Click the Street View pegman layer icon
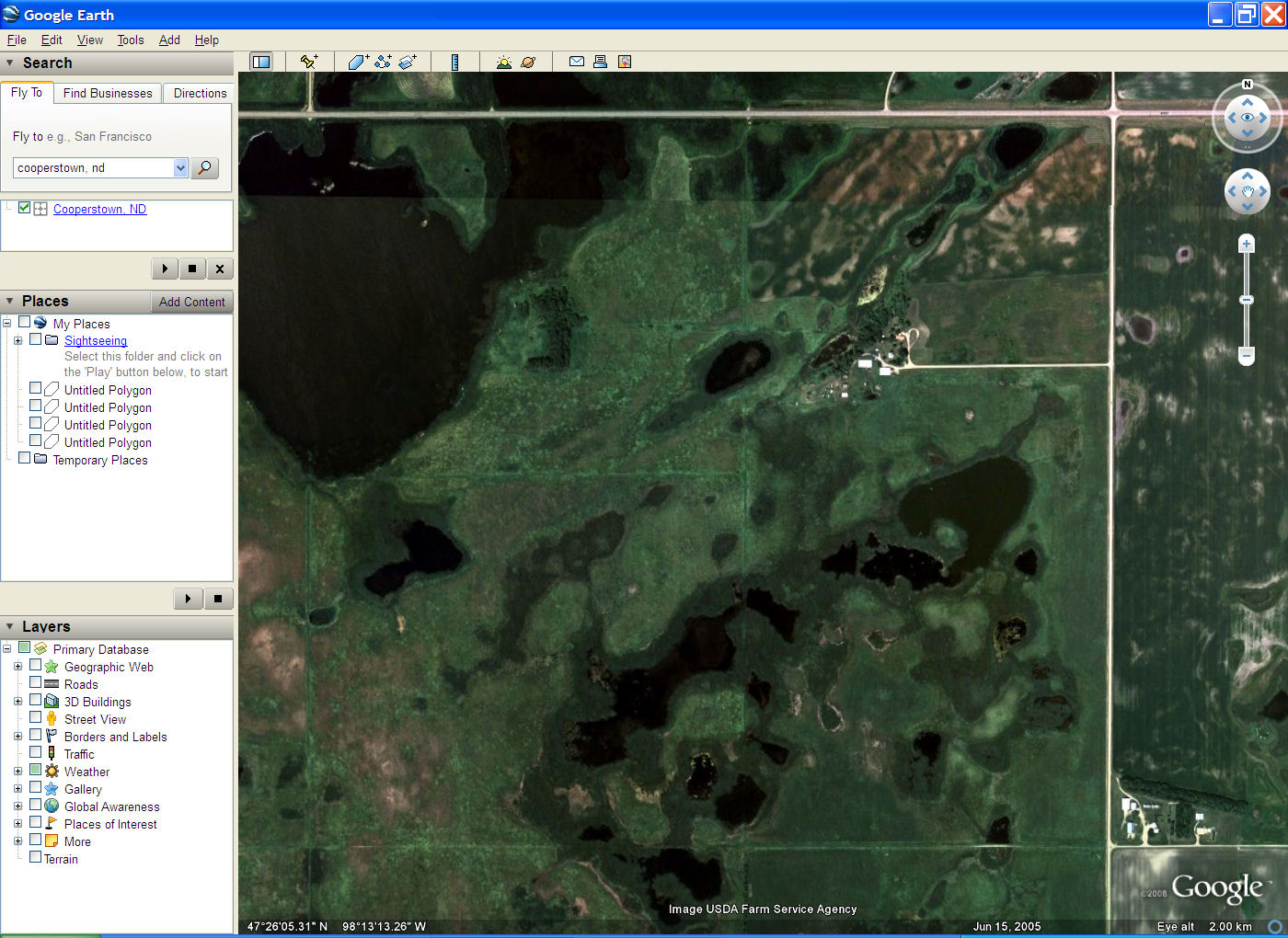Image resolution: width=1288 pixels, height=938 pixels. [52, 718]
